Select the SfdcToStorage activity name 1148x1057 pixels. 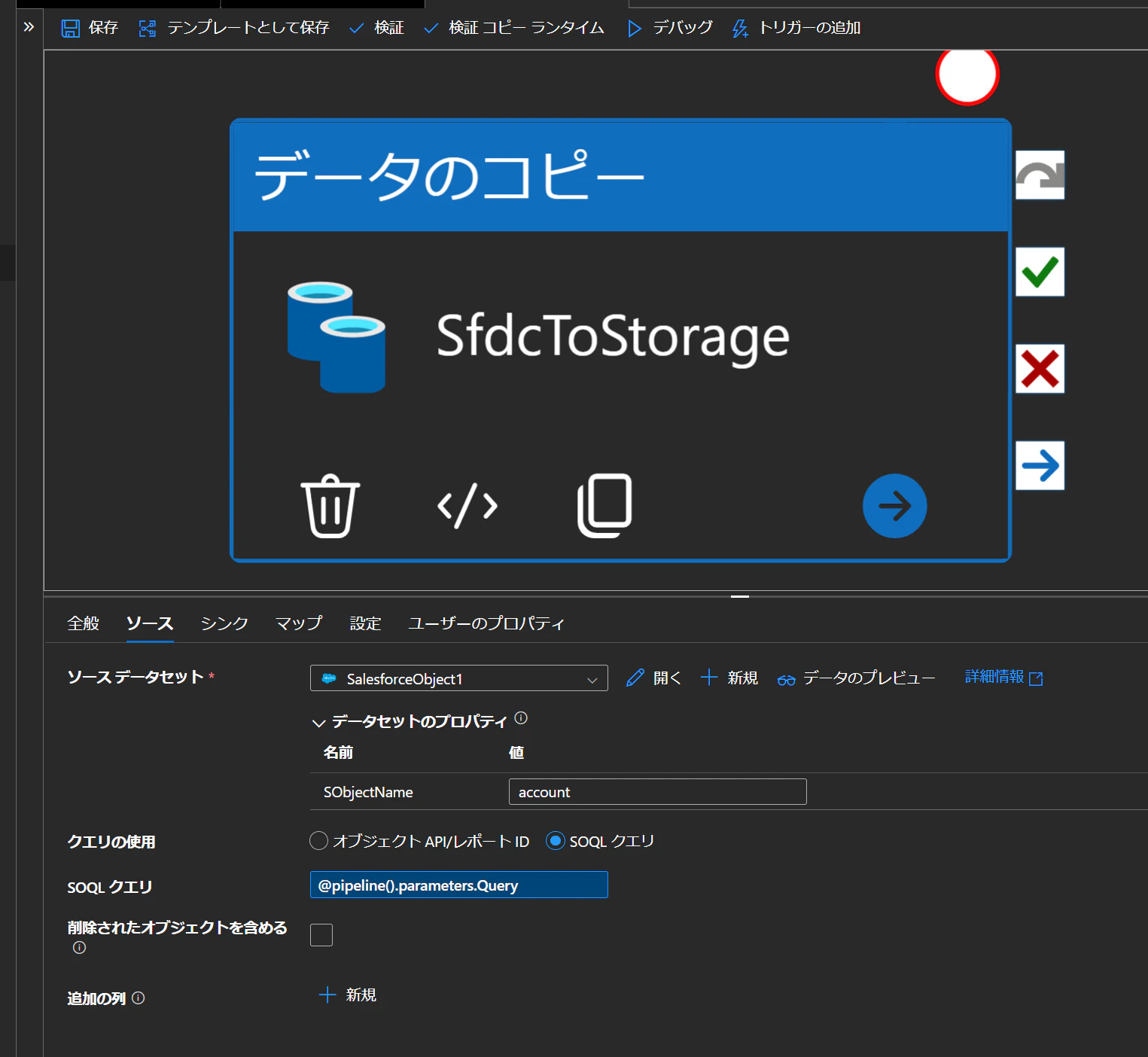pos(613,337)
